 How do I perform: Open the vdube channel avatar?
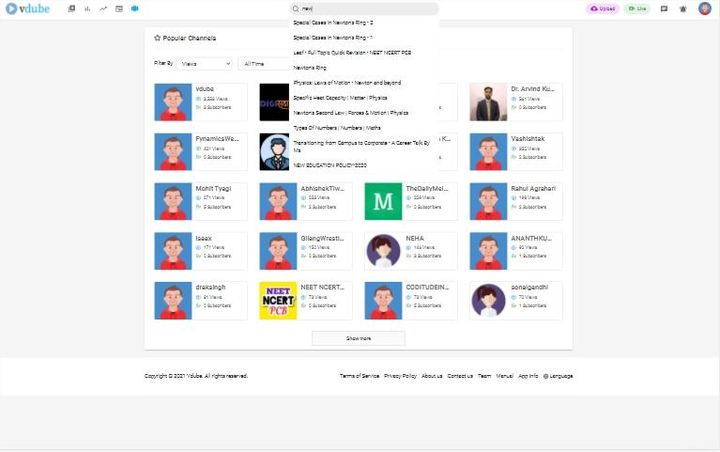173,102
